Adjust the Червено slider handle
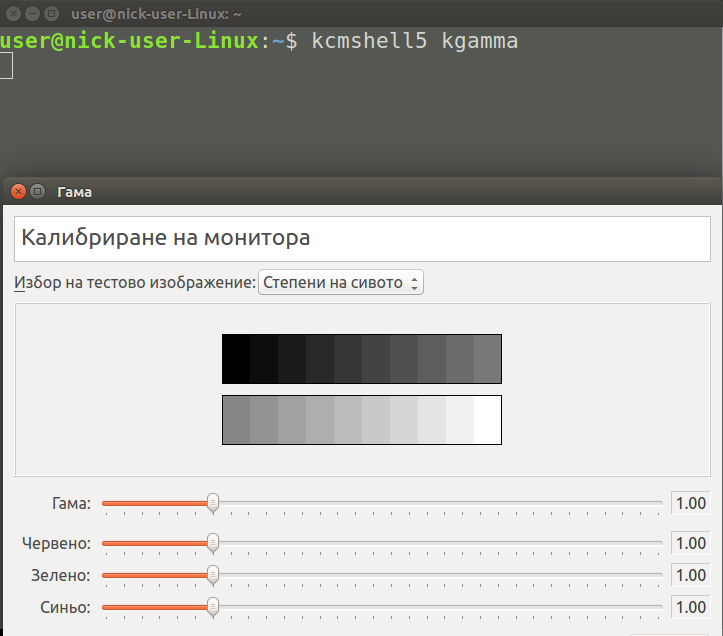This screenshot has width=723, height=636. click(x=213, y=543)
